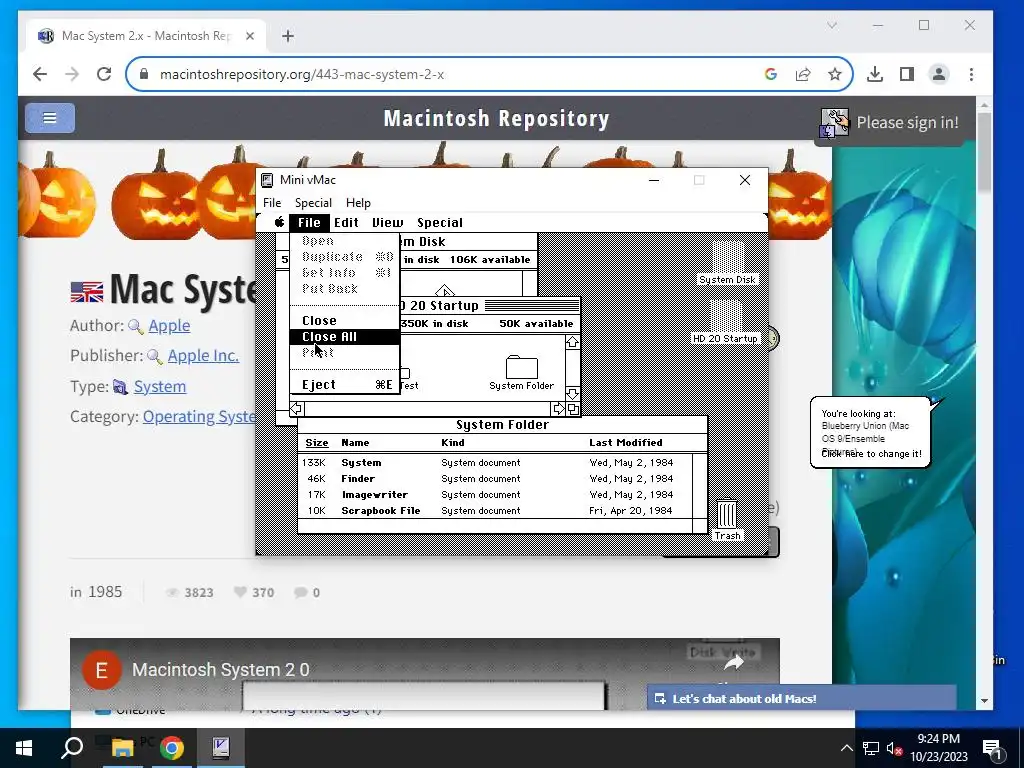Open Windows taskbar search

coord(72,748)
